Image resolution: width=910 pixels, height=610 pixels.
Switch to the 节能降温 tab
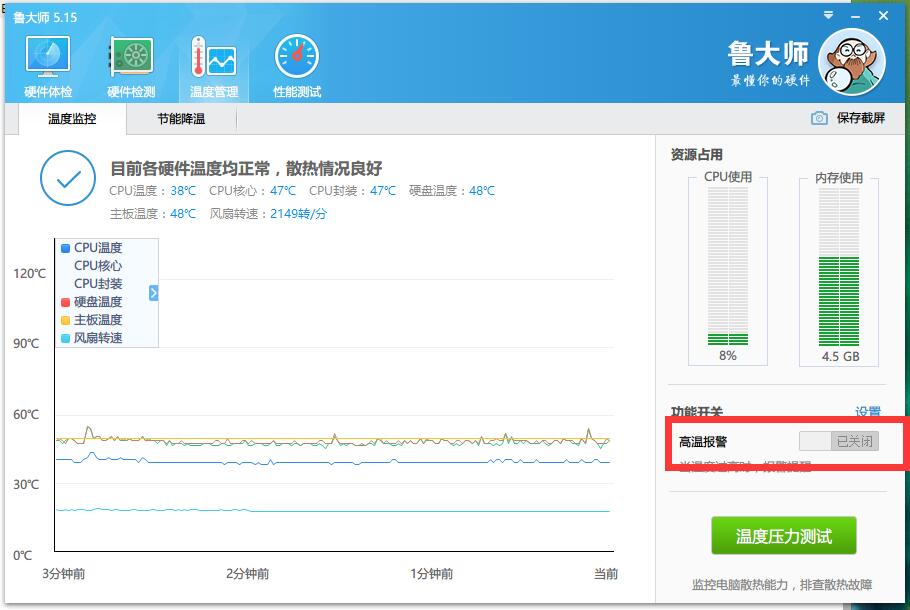click(x=181, y=119)
